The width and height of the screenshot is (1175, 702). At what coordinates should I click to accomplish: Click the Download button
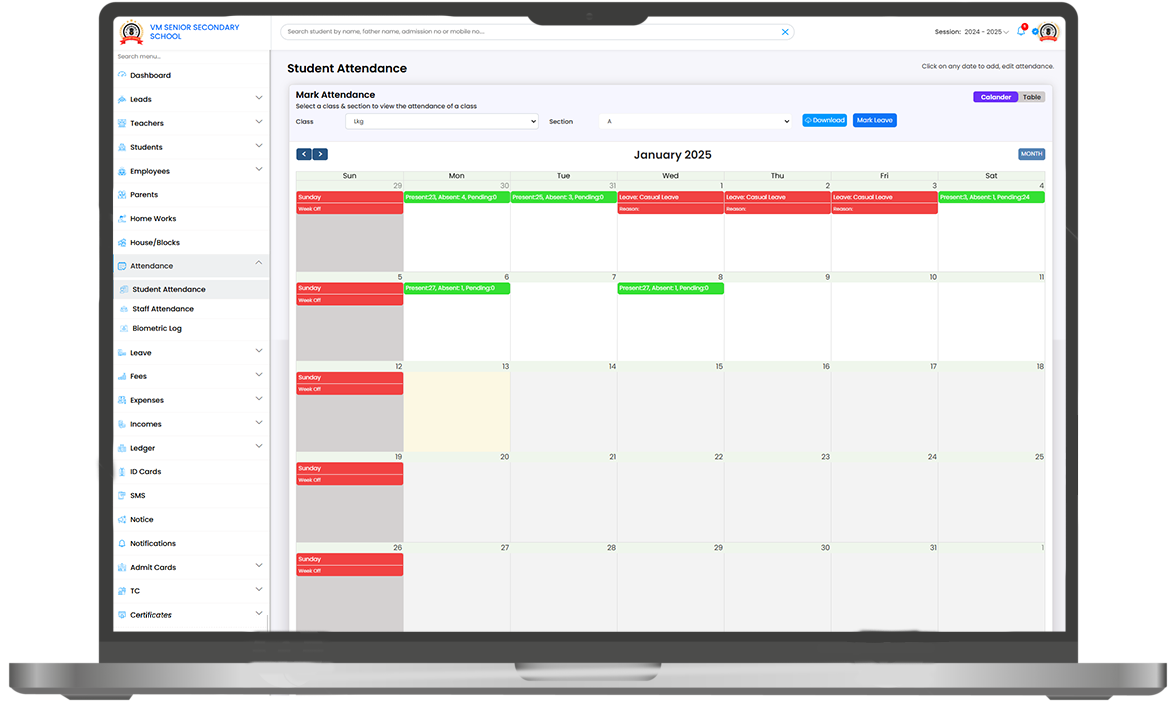click(824, 119)
